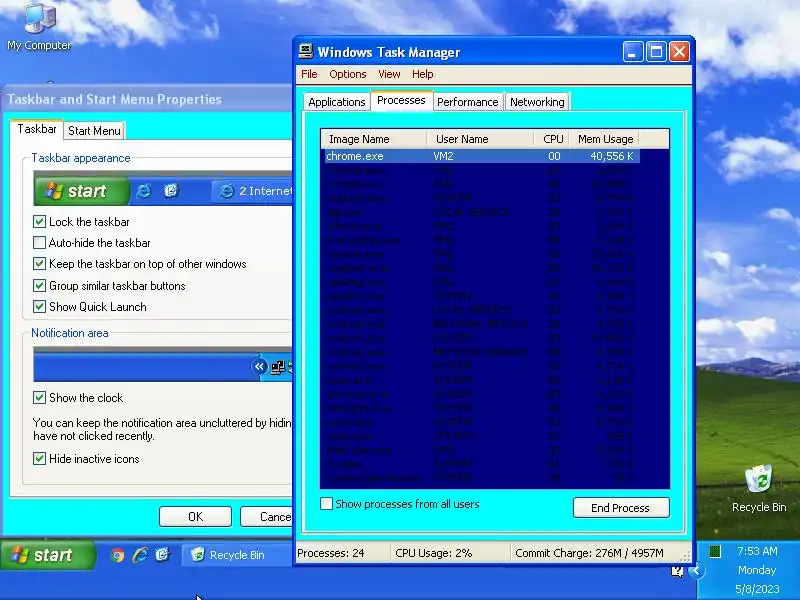Click the VM2 user name cell
Screen dimensions: 800x600
(443, 156)
